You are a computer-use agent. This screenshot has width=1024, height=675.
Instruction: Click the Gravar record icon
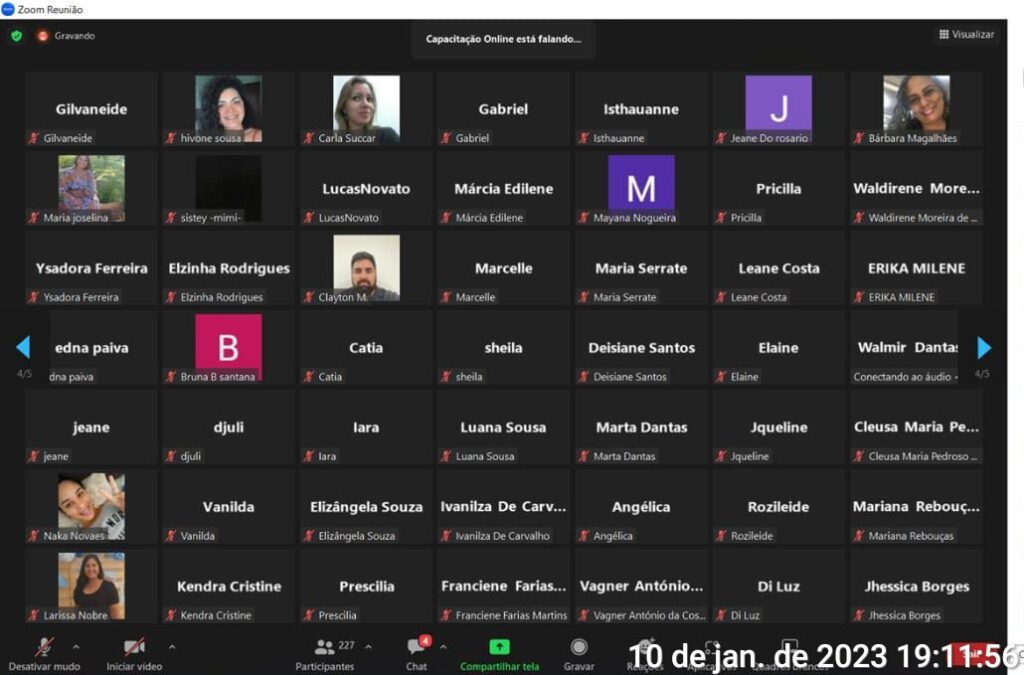[579, 647]
